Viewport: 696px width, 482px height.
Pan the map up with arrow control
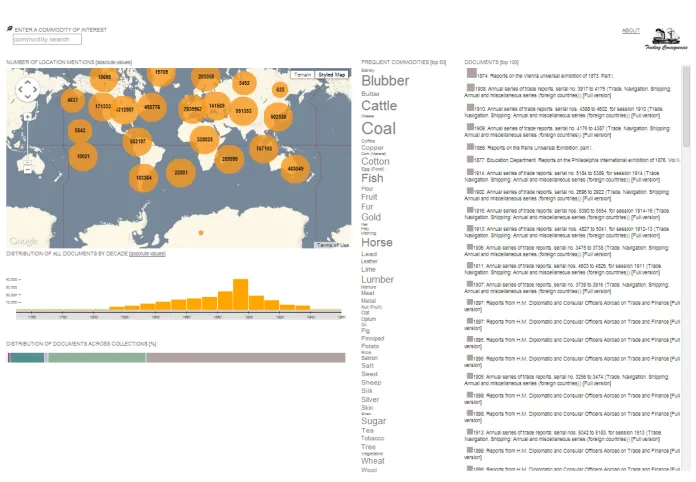point(28,83)
